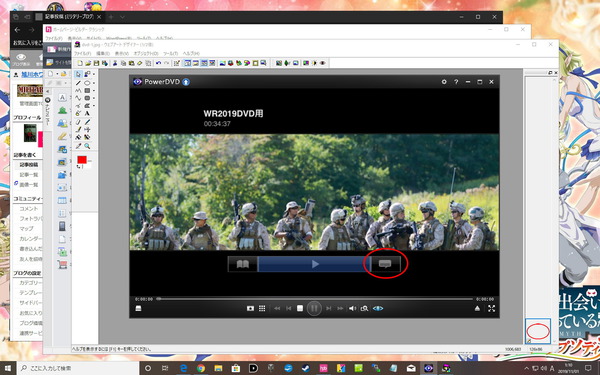Go to previous chapter in PowerDVD
600x375 pixels.
[289, 308]
